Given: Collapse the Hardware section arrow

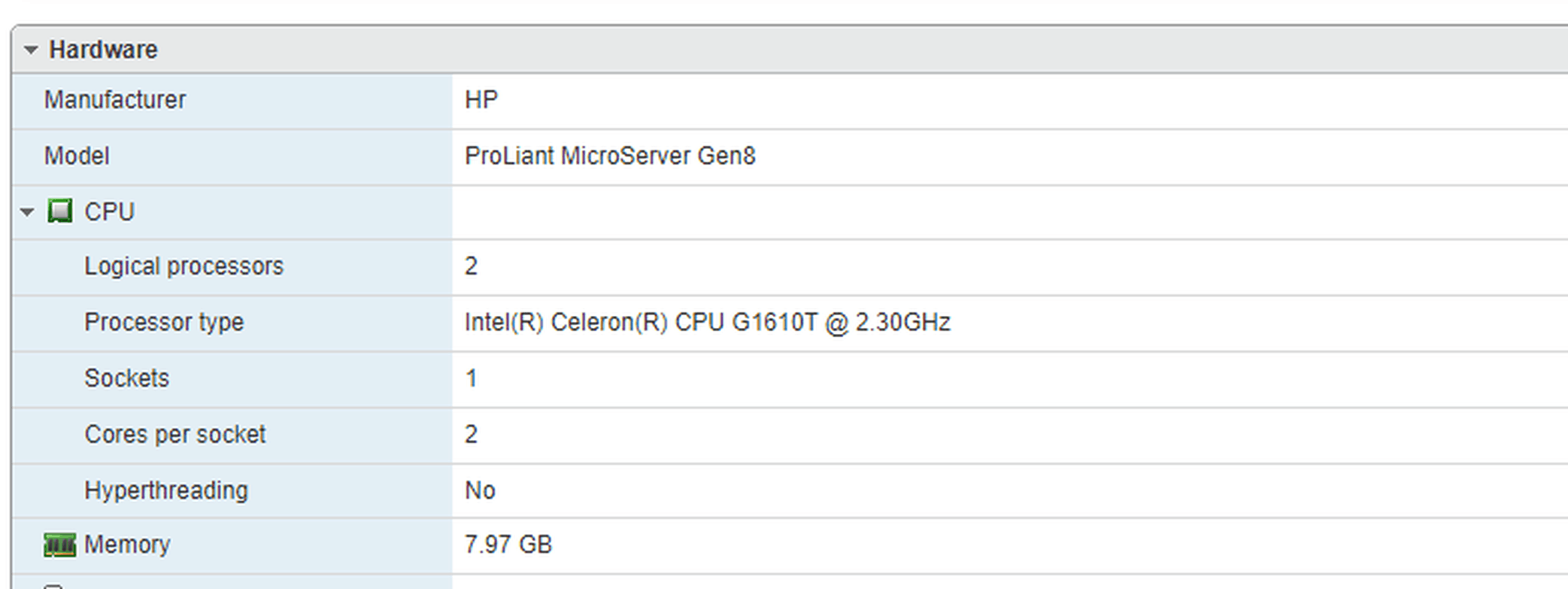Looking at the screenshot, I should 31,50.
